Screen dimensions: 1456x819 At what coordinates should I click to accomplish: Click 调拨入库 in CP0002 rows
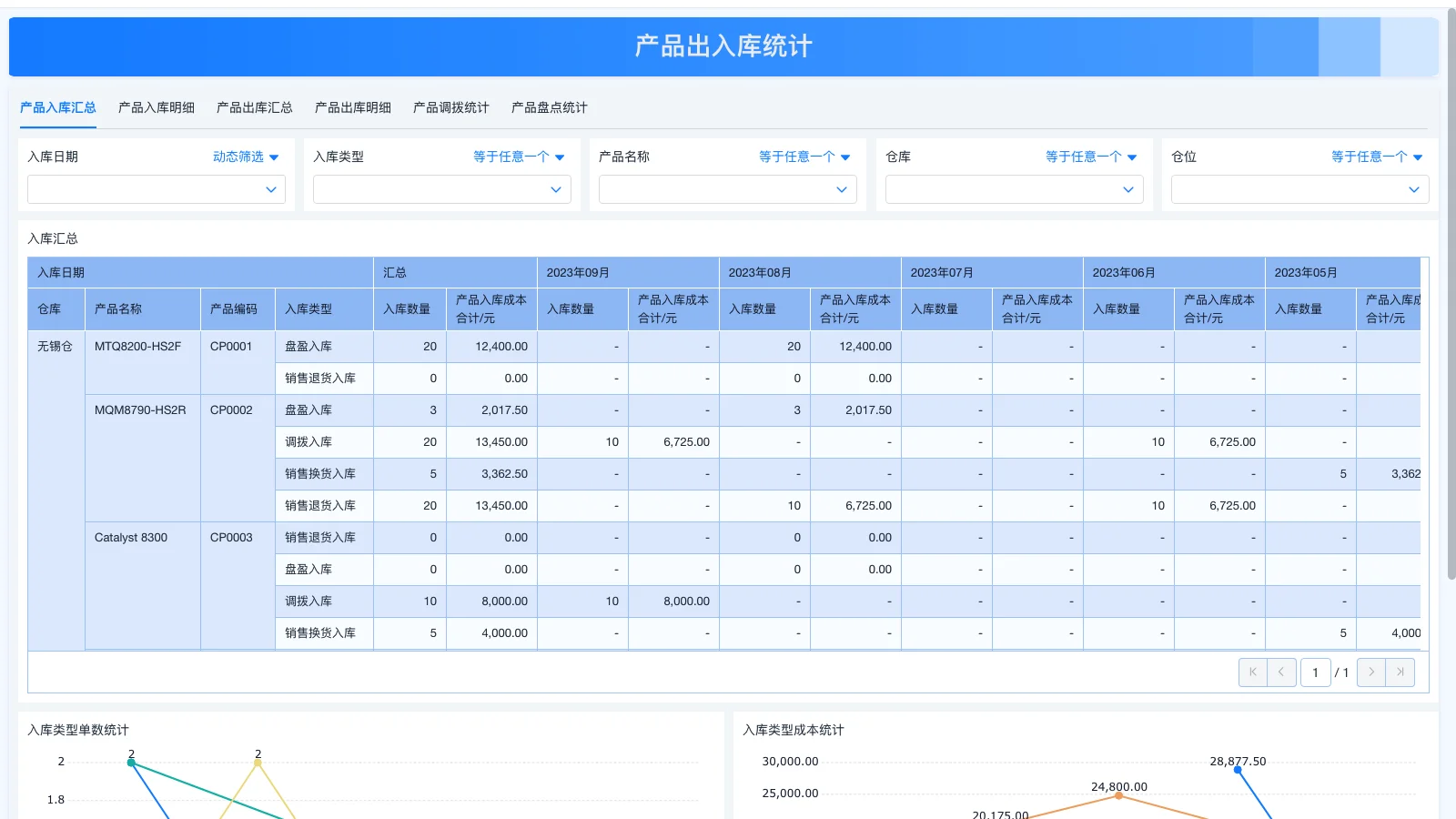(x=324, y=442)
